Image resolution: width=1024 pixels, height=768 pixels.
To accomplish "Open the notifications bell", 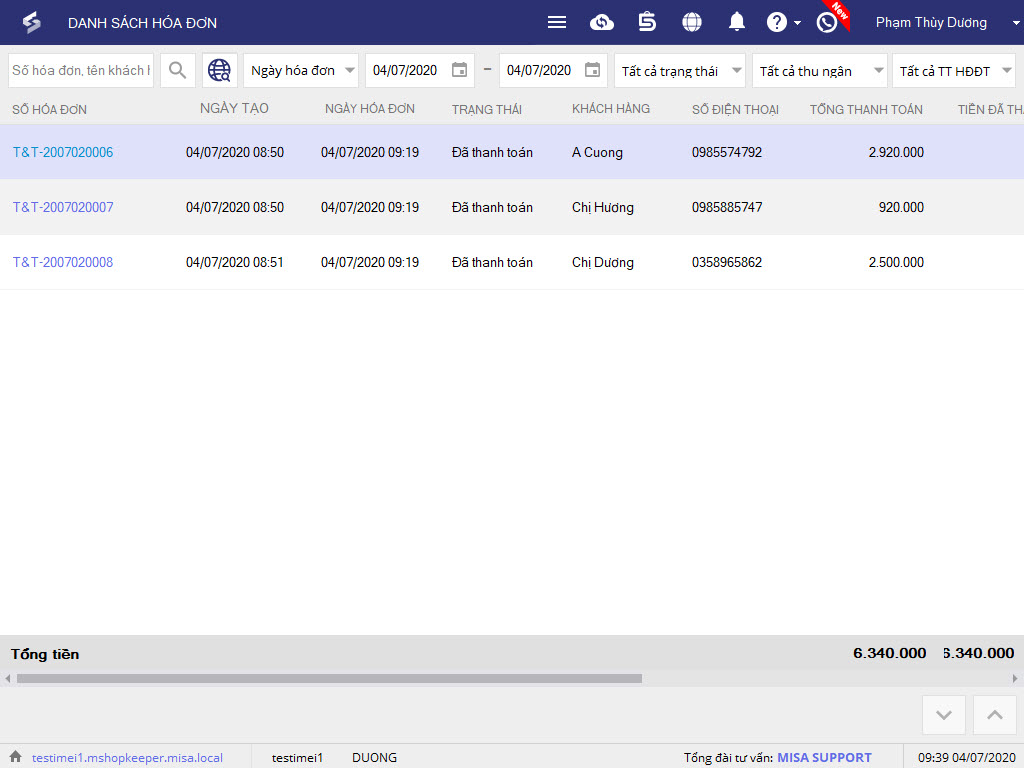I will click(737, 22).
